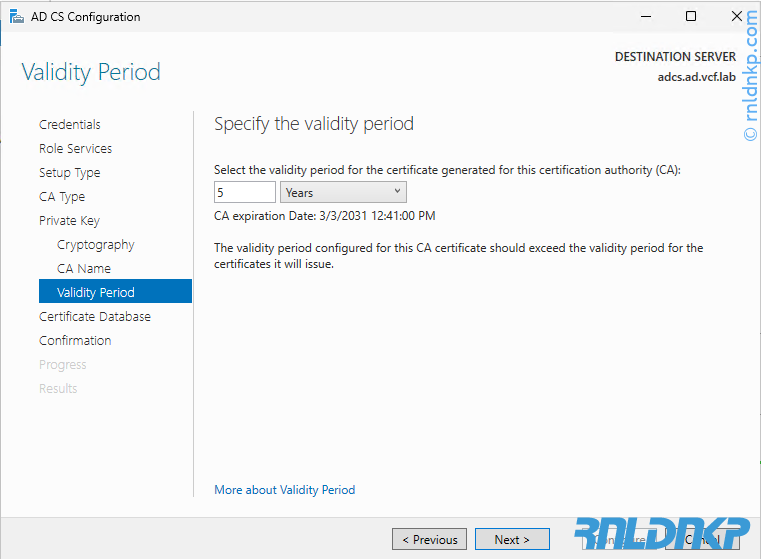
Task: Open the More about Validity Period link
Action: tap(285, 490)
